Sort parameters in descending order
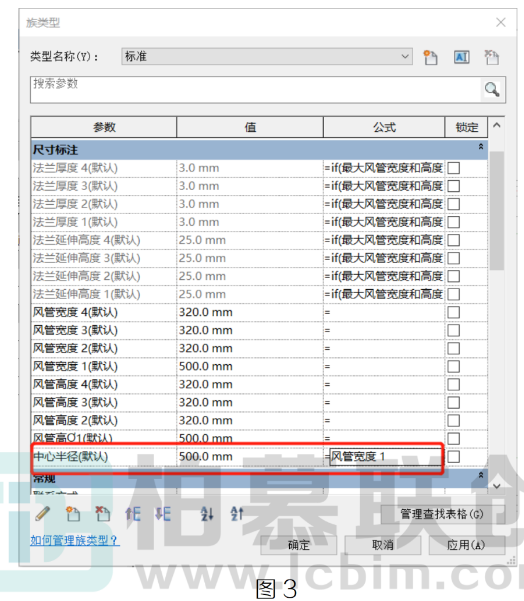The height and width of the screenshot is (601, 524). click(x=237, y=514)
